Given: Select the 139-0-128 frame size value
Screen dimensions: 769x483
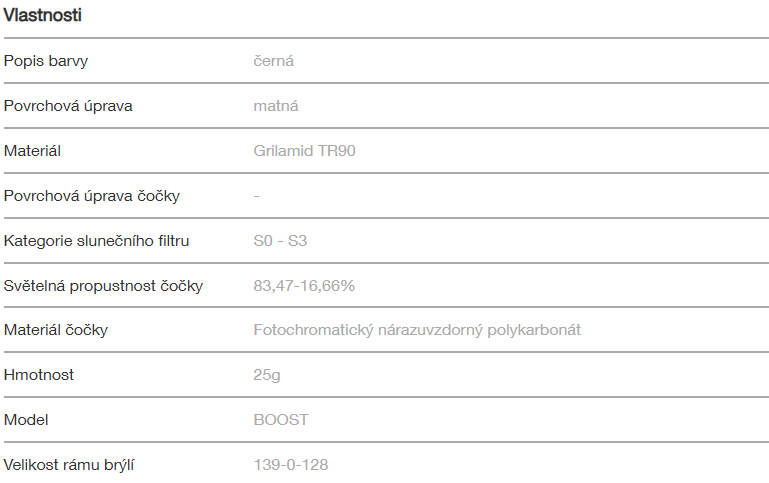Looking at the screenshot, I should tap(291, 465).
